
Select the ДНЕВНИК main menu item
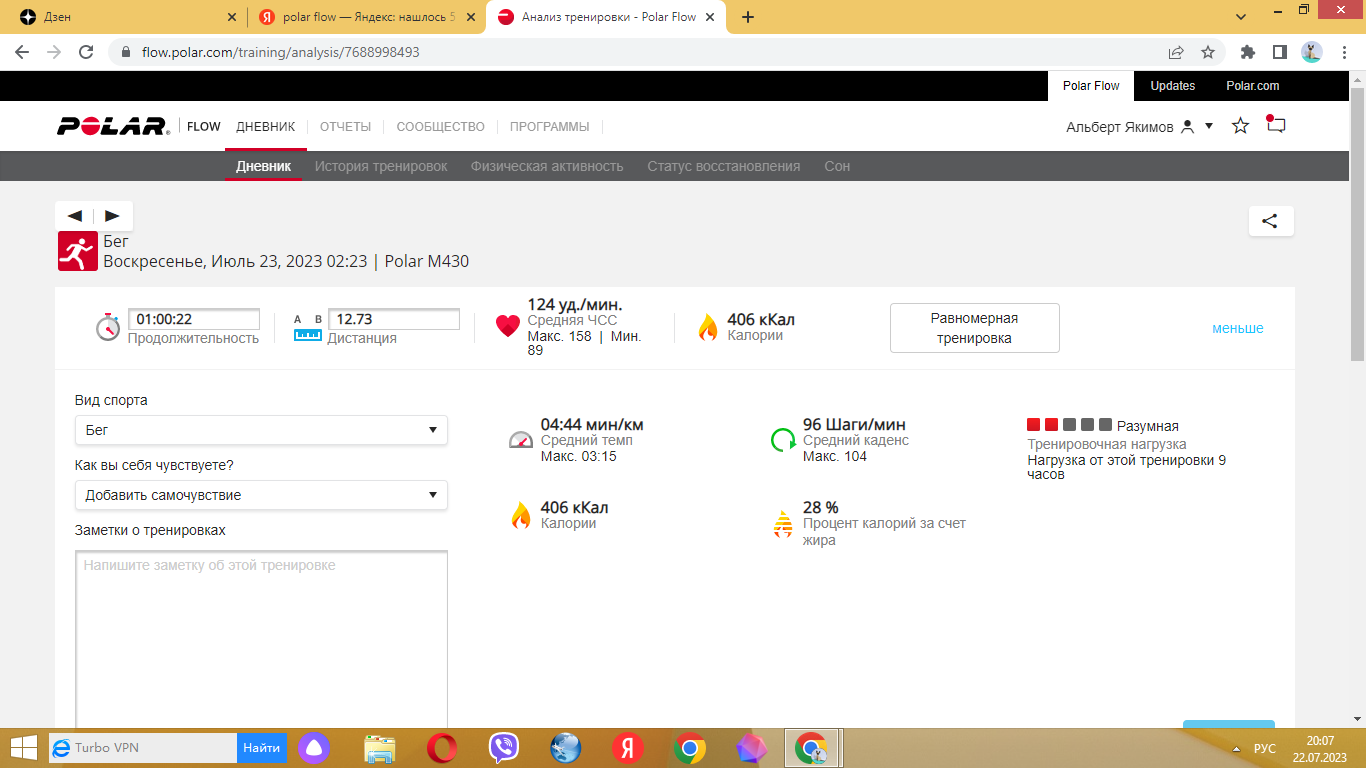pos(265,127)
